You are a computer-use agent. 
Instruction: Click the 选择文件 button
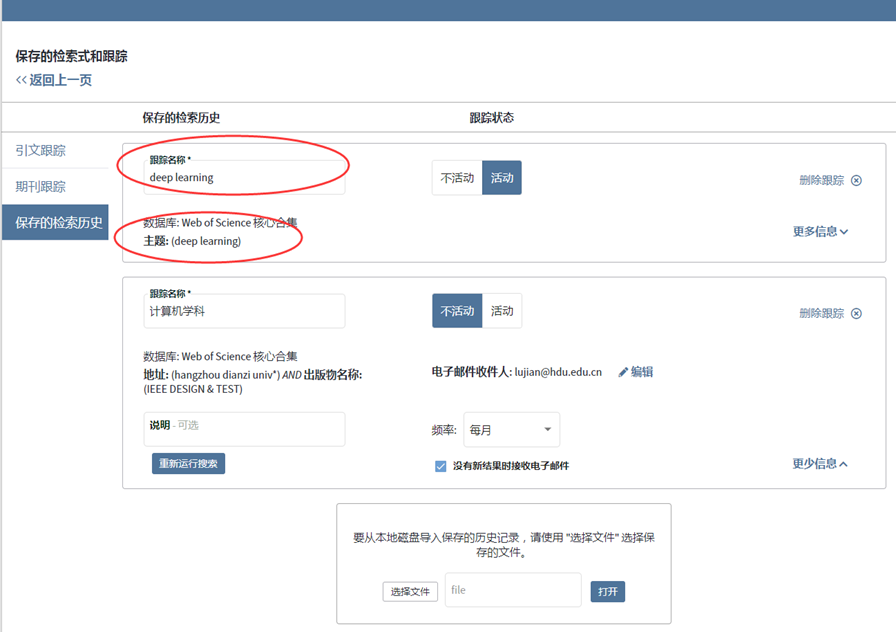coord(410,591)
